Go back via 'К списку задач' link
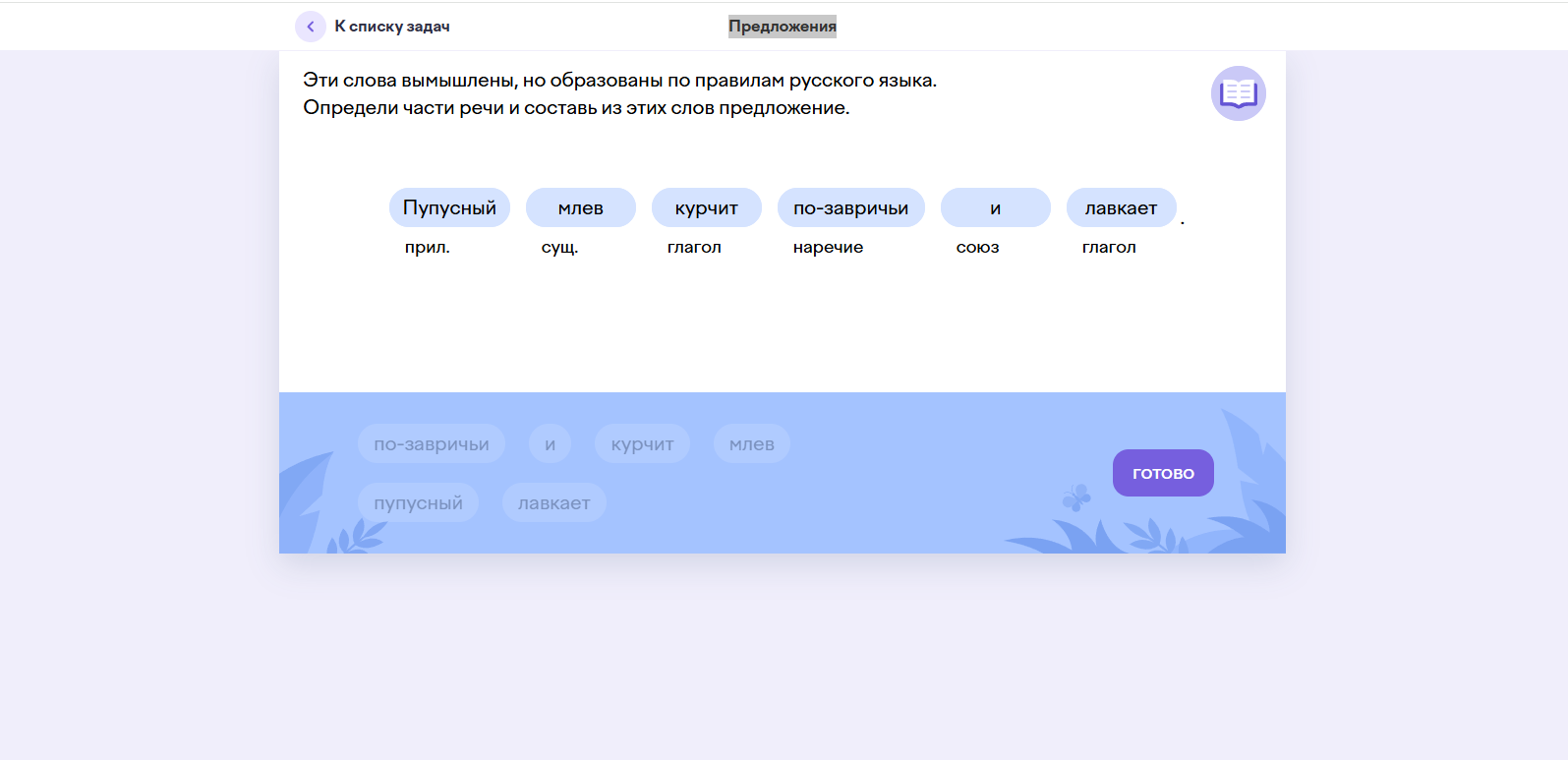1568x760 pixels. click(x=391, y=27)
